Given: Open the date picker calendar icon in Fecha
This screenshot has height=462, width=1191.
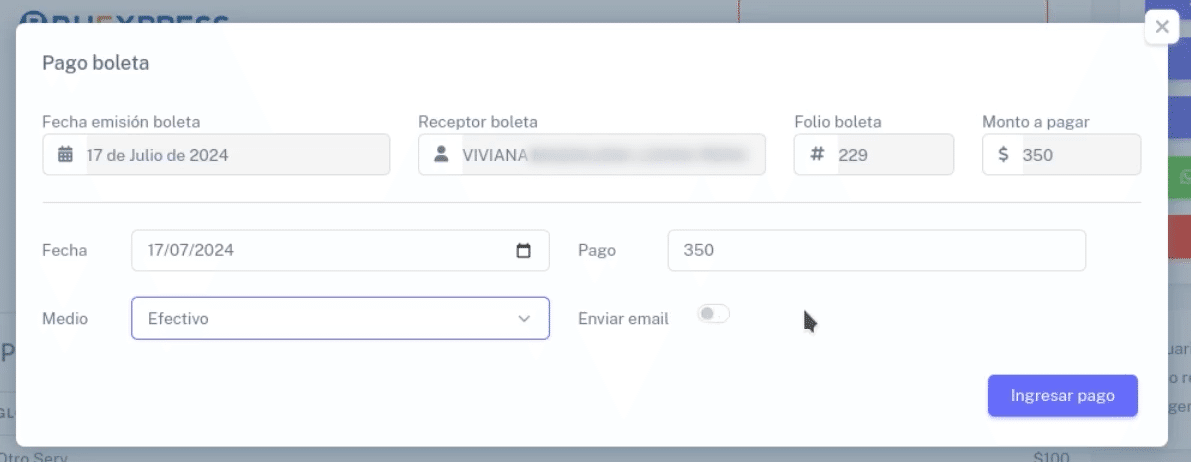Looking at the screenshot, I should click(x=523, y=250).
